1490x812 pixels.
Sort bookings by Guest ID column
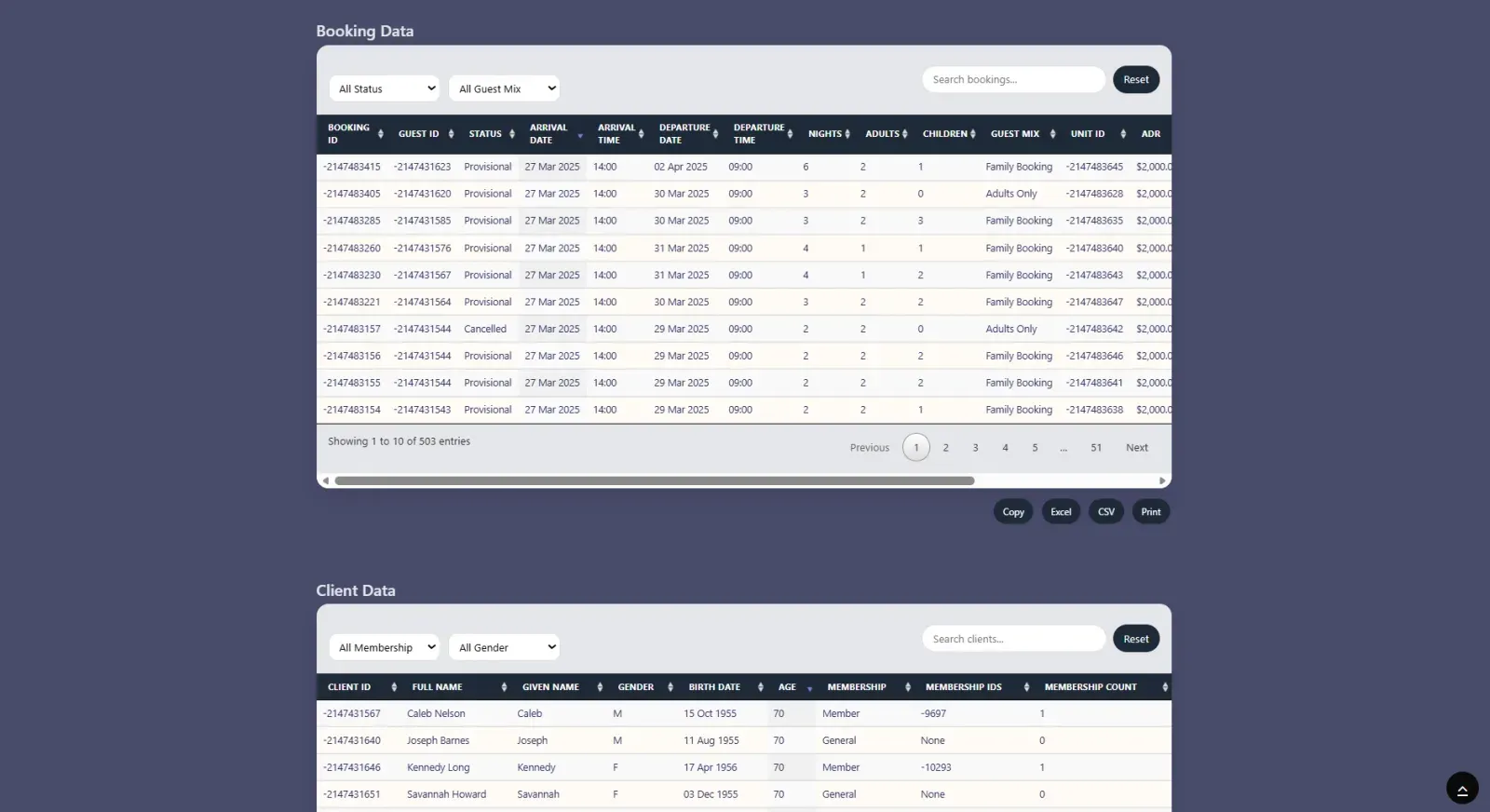424,134
